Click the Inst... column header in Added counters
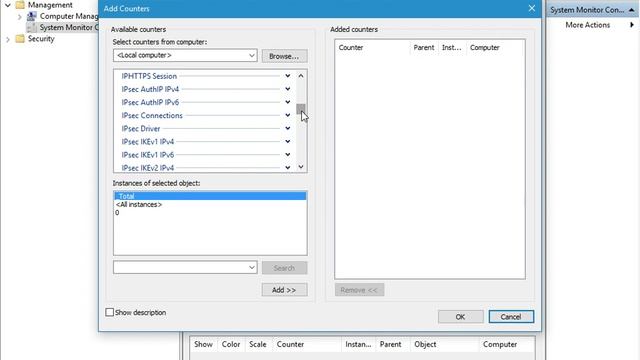Viewport: 640px width, 360px height. 451,47
